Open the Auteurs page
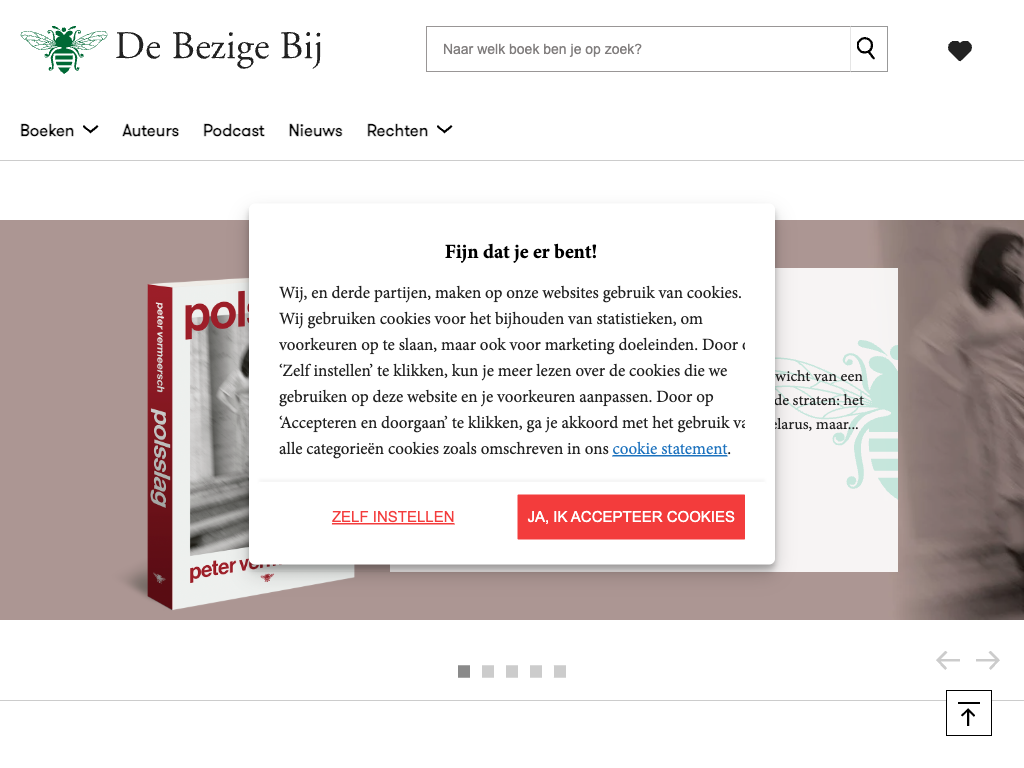This screenshot has height=768, width=1024. (x=150, y=131)
